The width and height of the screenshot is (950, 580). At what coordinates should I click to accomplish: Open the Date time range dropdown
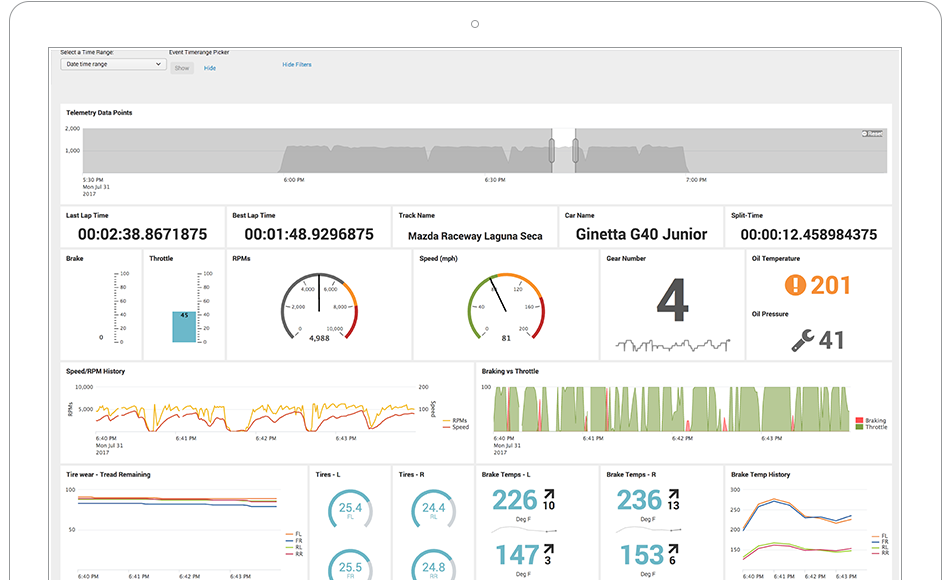point(112,64)
